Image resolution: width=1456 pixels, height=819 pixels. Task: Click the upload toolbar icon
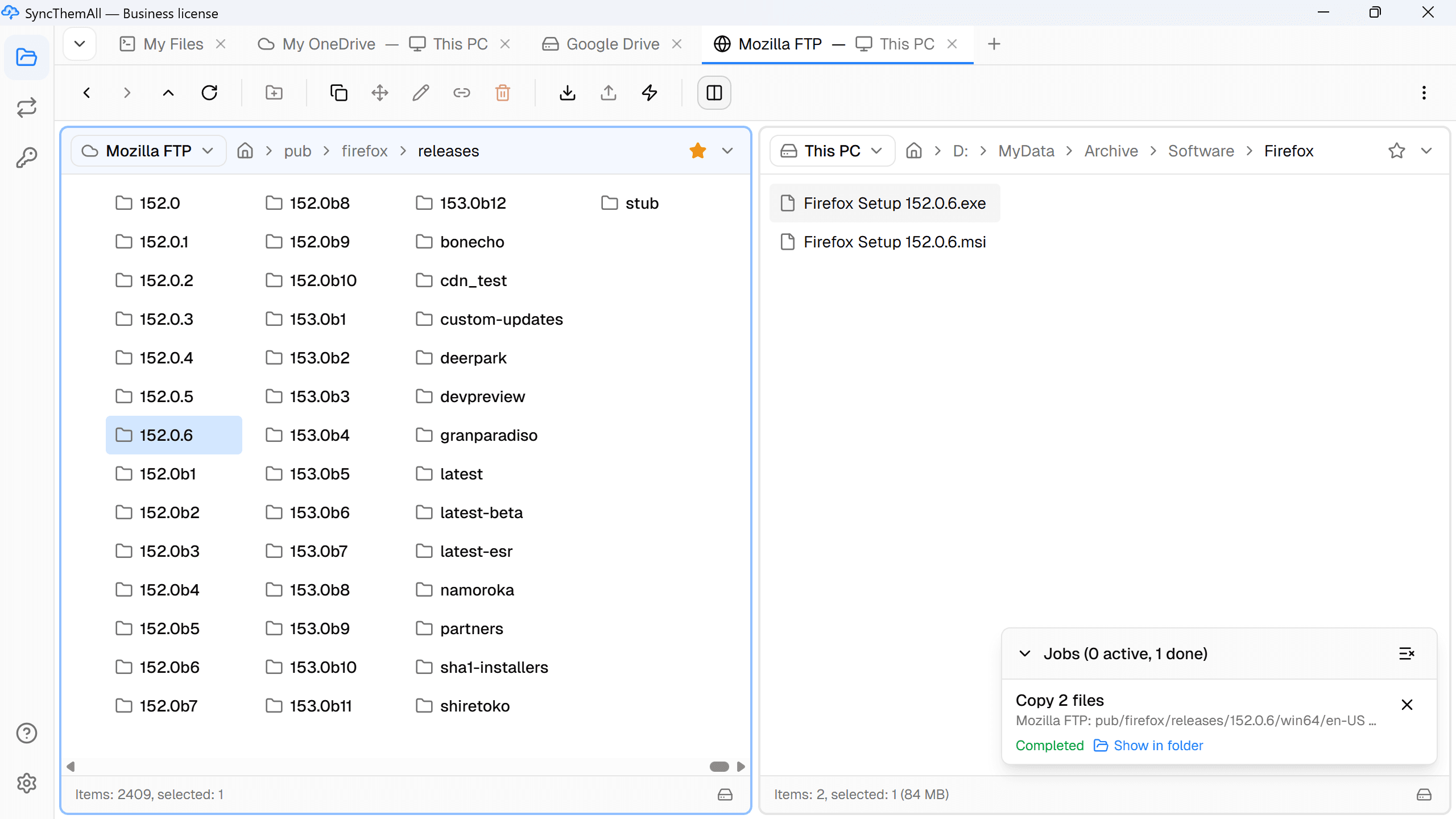coord(609,93)
